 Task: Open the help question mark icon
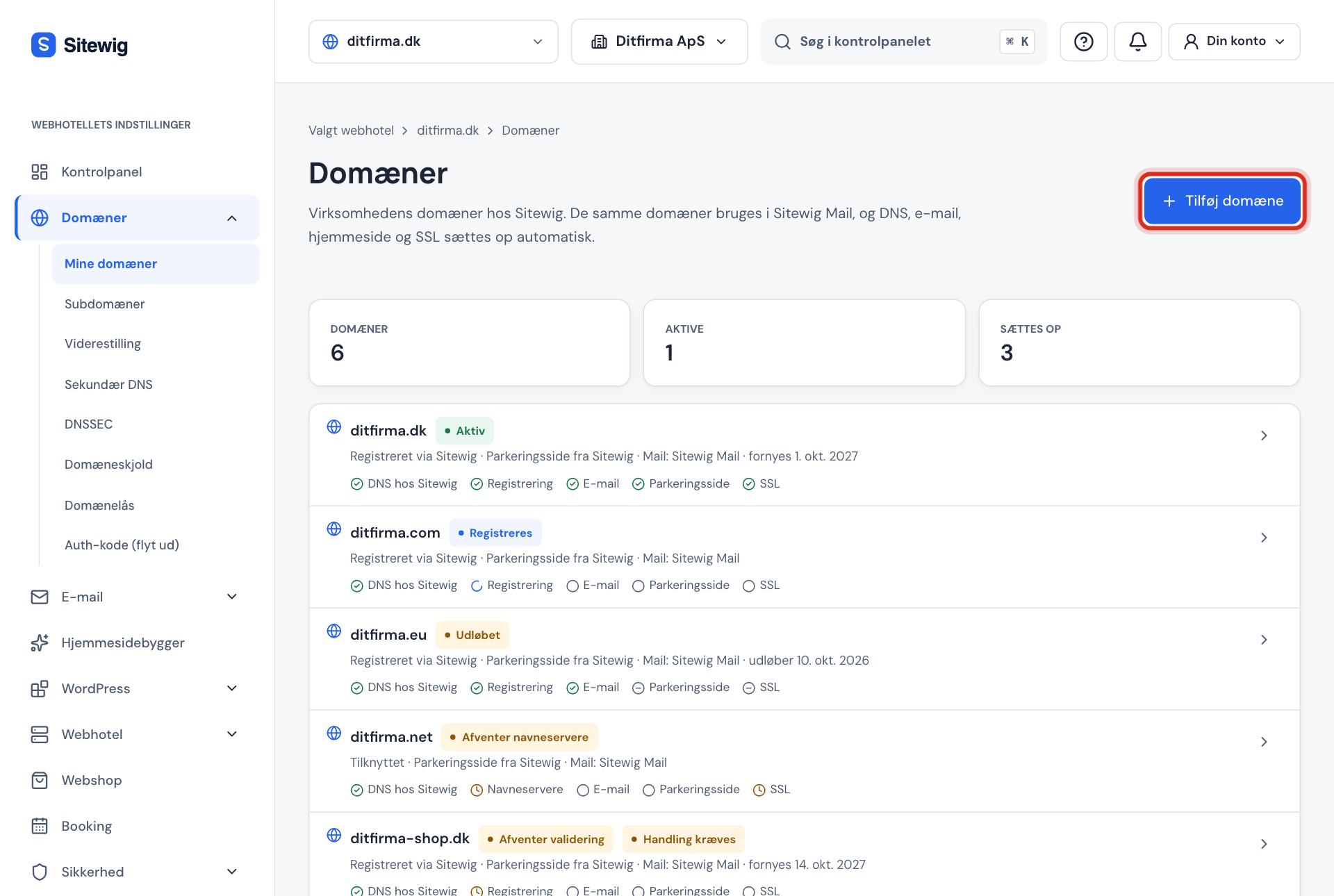(1083, 42)
